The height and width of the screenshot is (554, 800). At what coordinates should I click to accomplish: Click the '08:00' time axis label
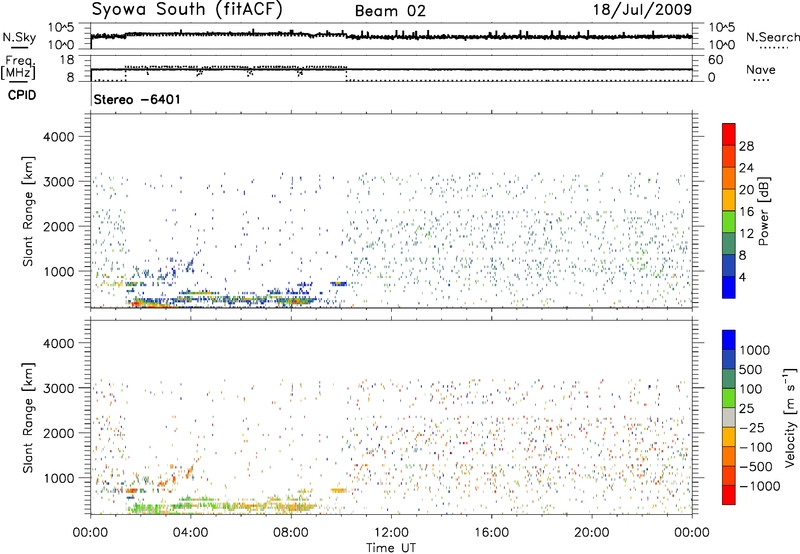(x=291, y=533)
